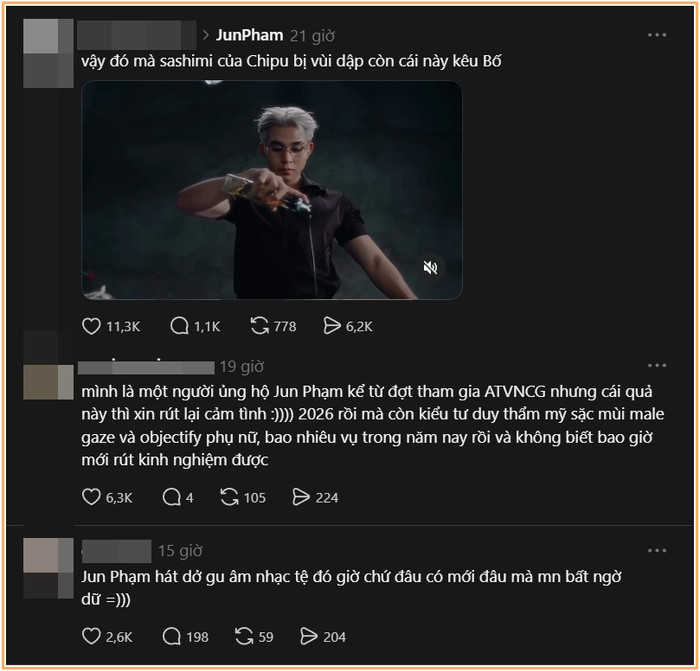Open replies on the 1,1K comments post

click(x=180, y=325)
